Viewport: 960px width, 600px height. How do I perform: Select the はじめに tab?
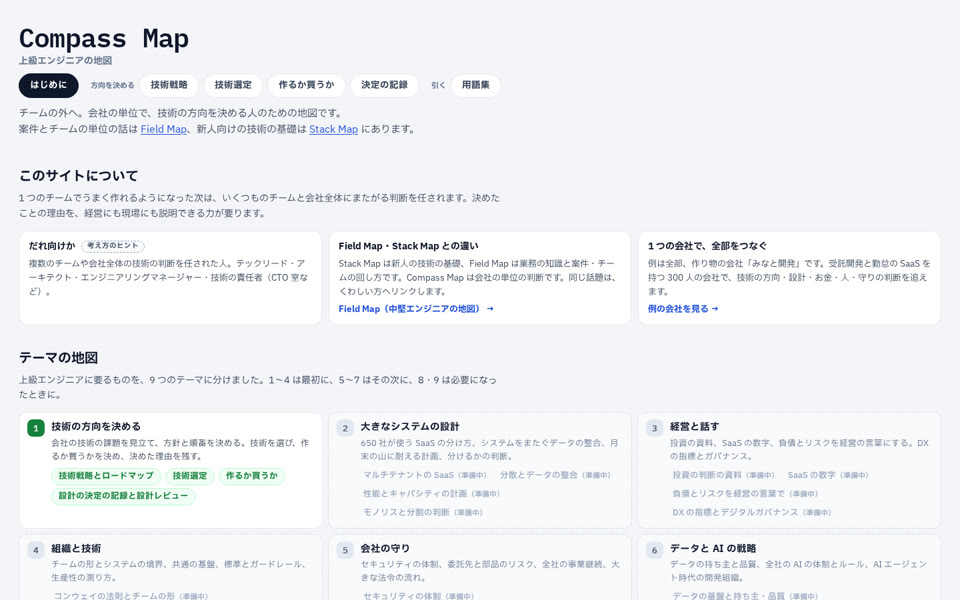click(x=48, y=85)
